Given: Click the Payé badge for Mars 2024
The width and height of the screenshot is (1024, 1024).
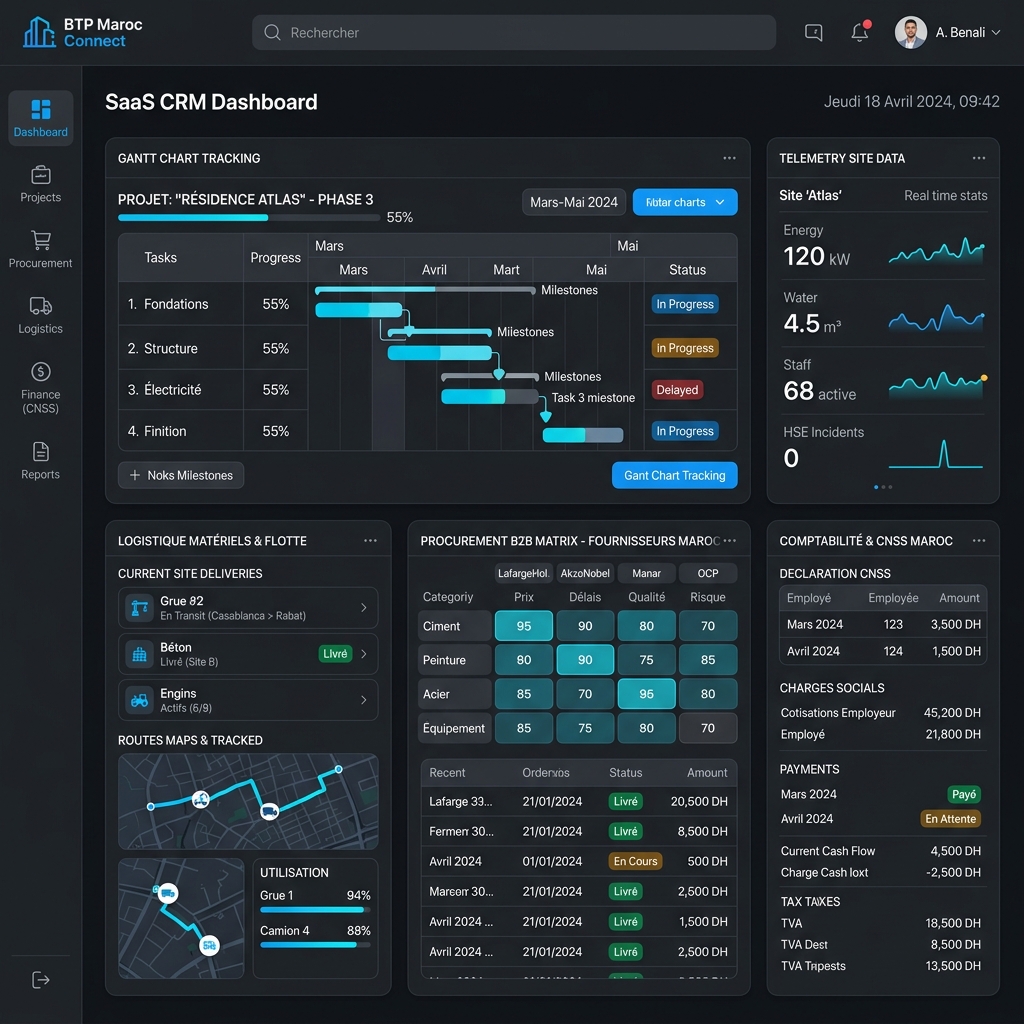Looking at the screenshot, I should pyautogui.click(x=964, y=795).
